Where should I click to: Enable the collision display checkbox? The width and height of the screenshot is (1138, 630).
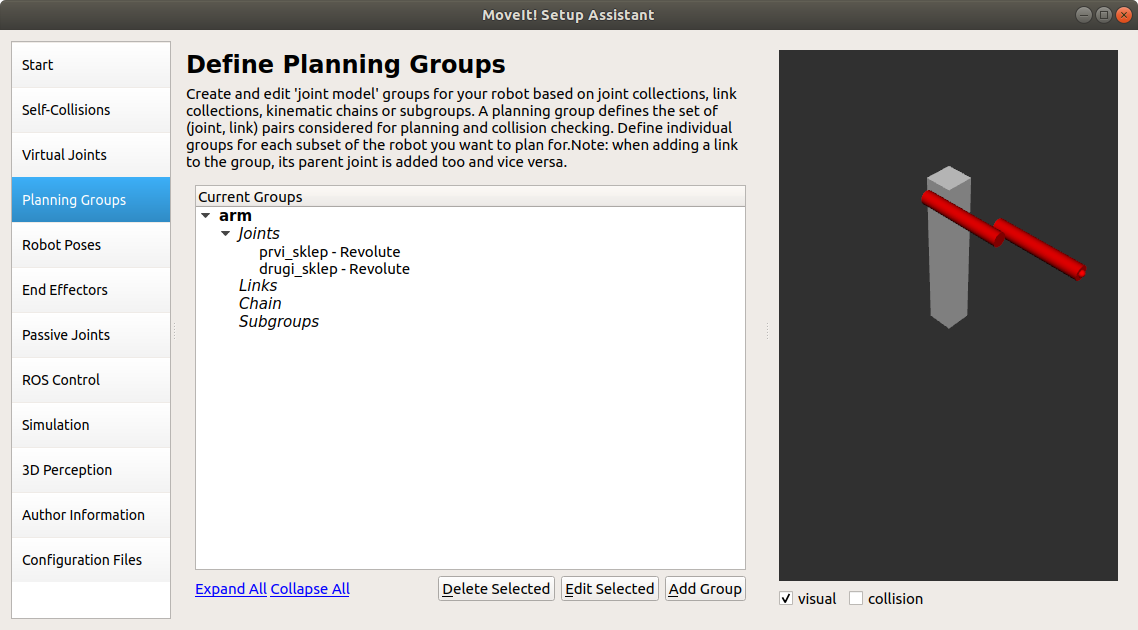tap(856, 598)
